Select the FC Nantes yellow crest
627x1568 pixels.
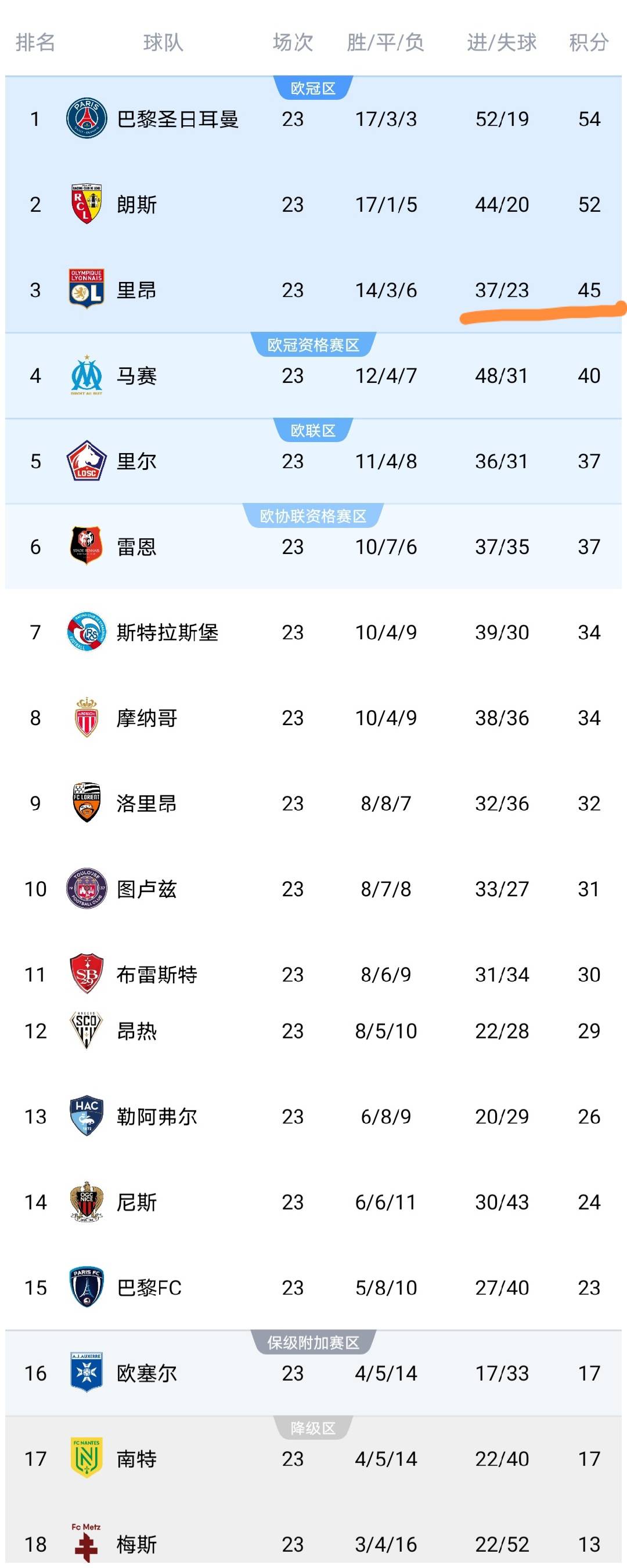point(87,1458)
